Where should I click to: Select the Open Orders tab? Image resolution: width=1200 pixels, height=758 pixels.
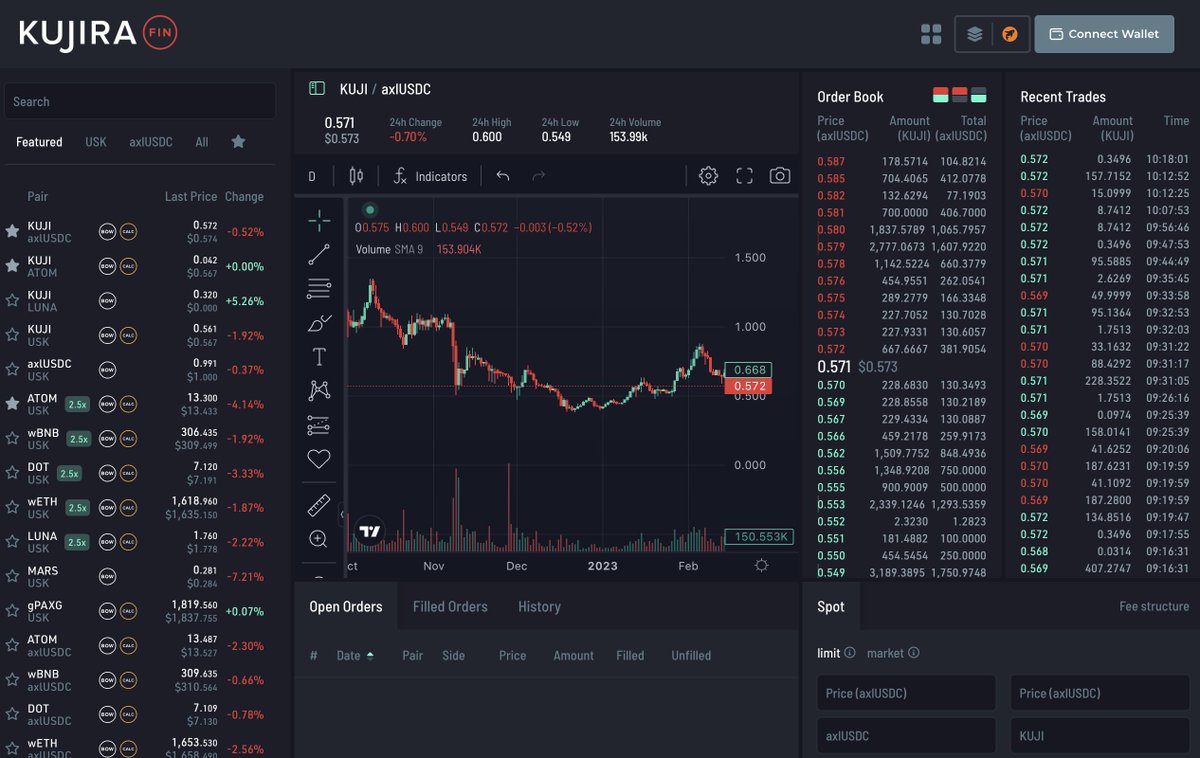pyautogui.click(x=346, y=607)
